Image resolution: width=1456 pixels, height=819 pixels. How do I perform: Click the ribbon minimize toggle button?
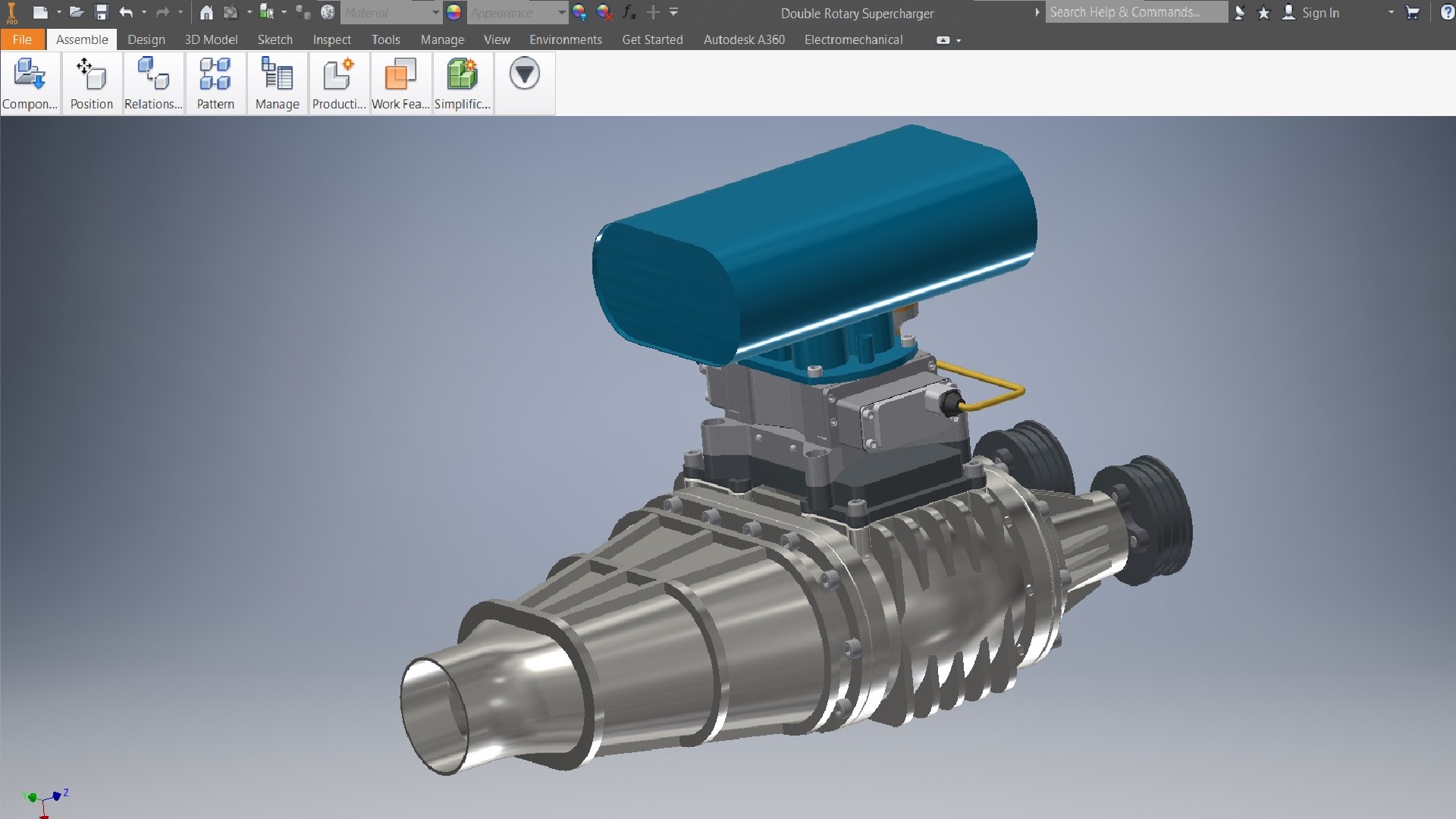tap(943, 40)
